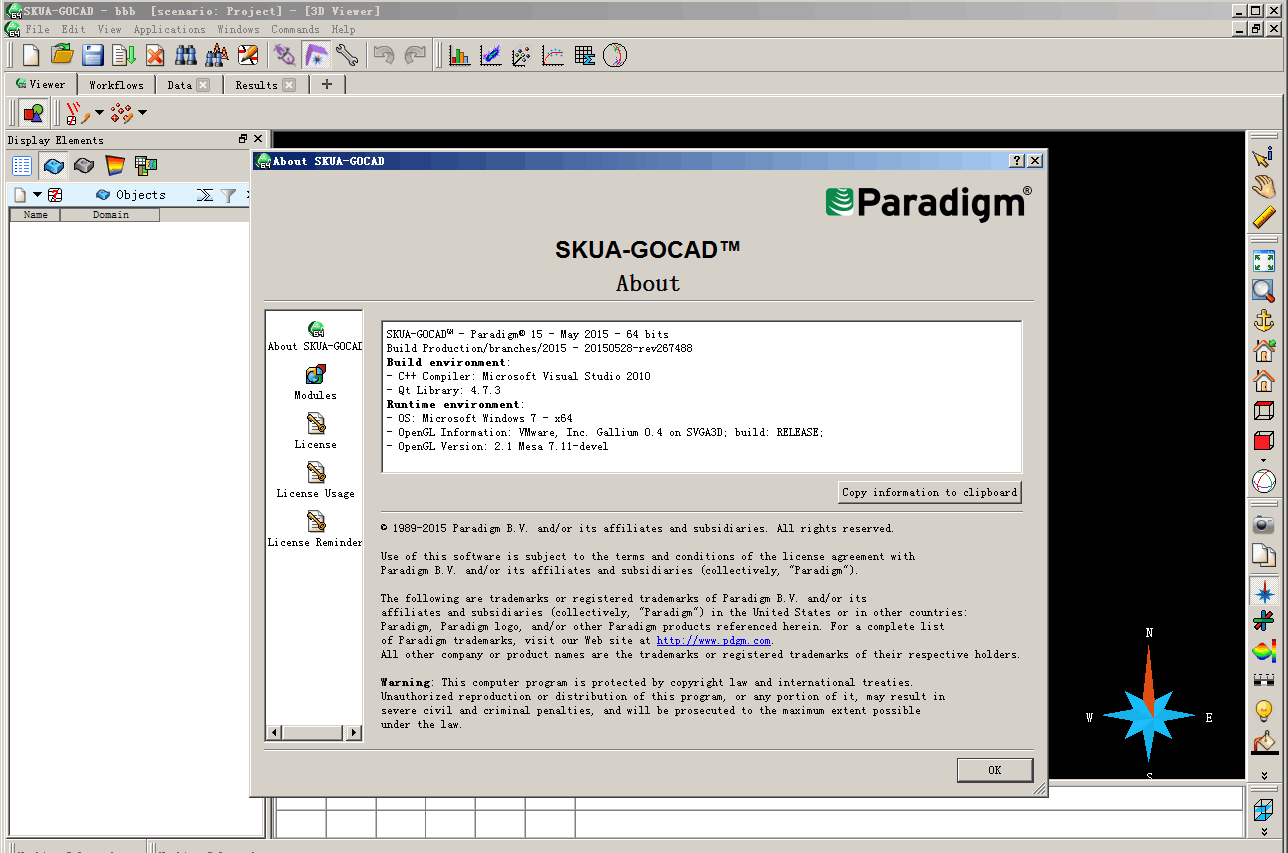This screenshot has width=1288, height=853.
Task: Click the OK button in About dialog
Action: pyautogui.click(x=994, y=770)
